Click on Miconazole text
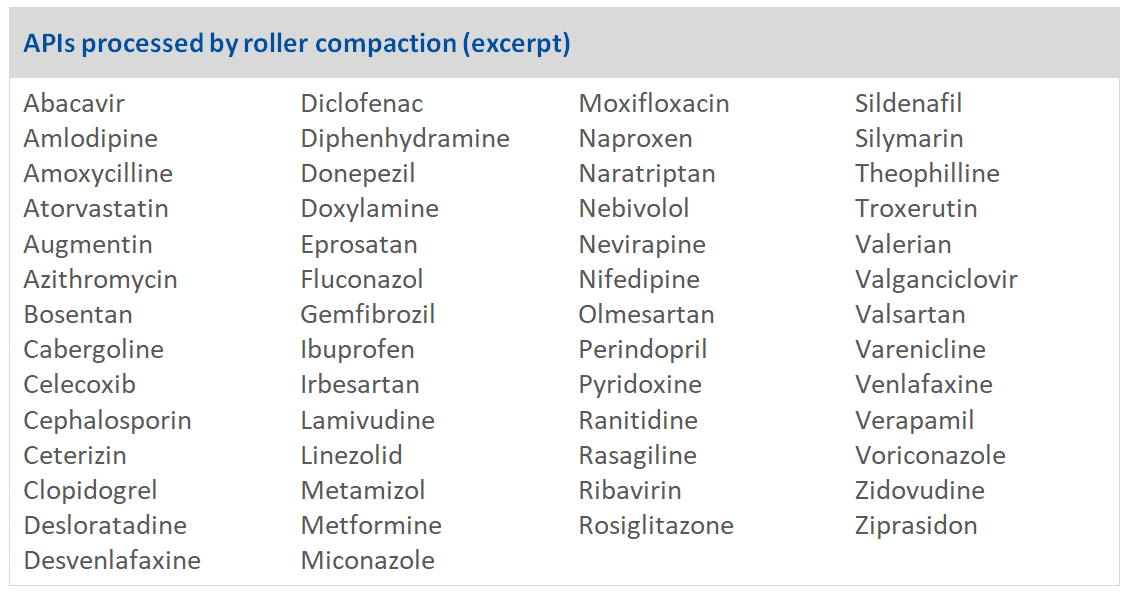 point(368,561)
